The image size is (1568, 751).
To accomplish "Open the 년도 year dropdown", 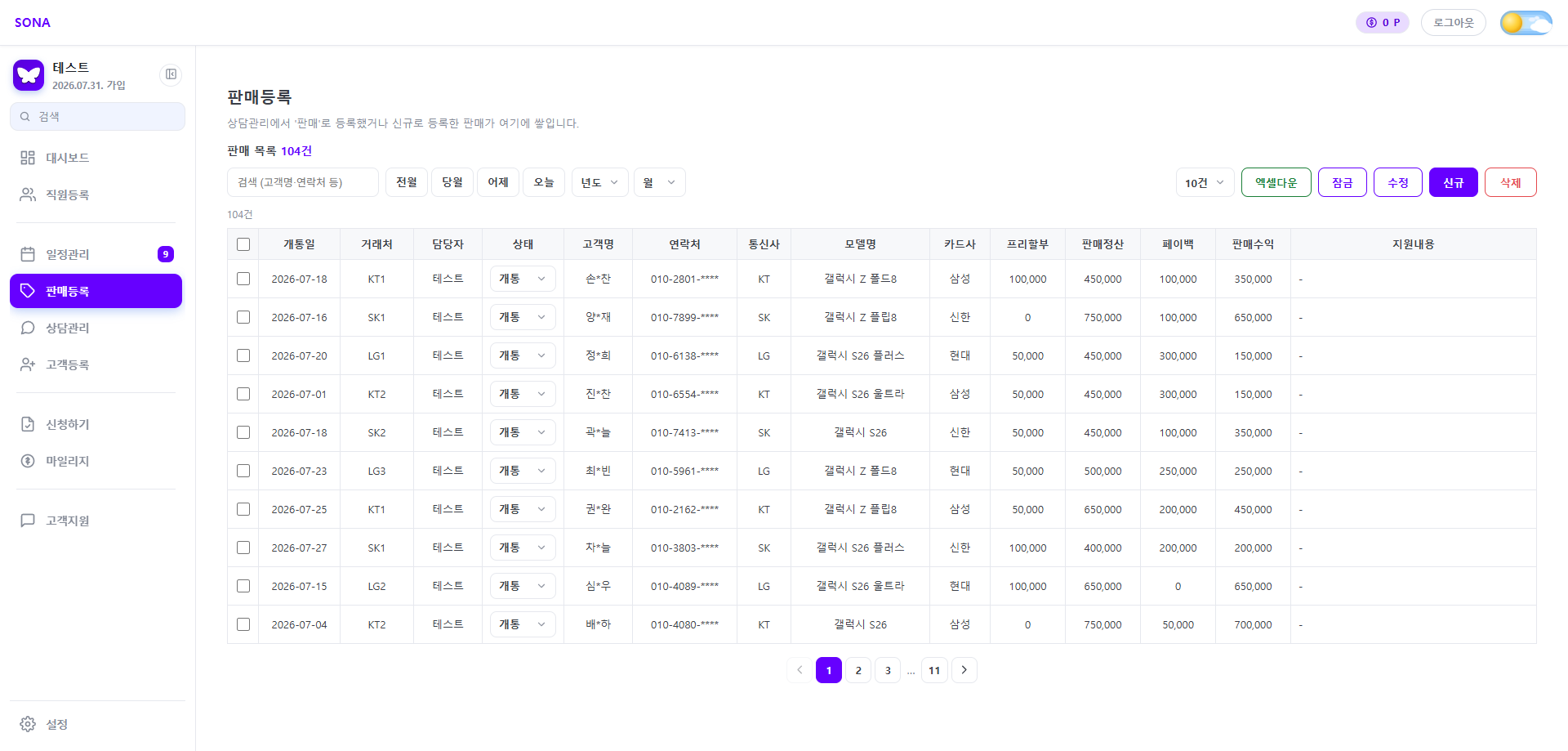I will point(600,182).
